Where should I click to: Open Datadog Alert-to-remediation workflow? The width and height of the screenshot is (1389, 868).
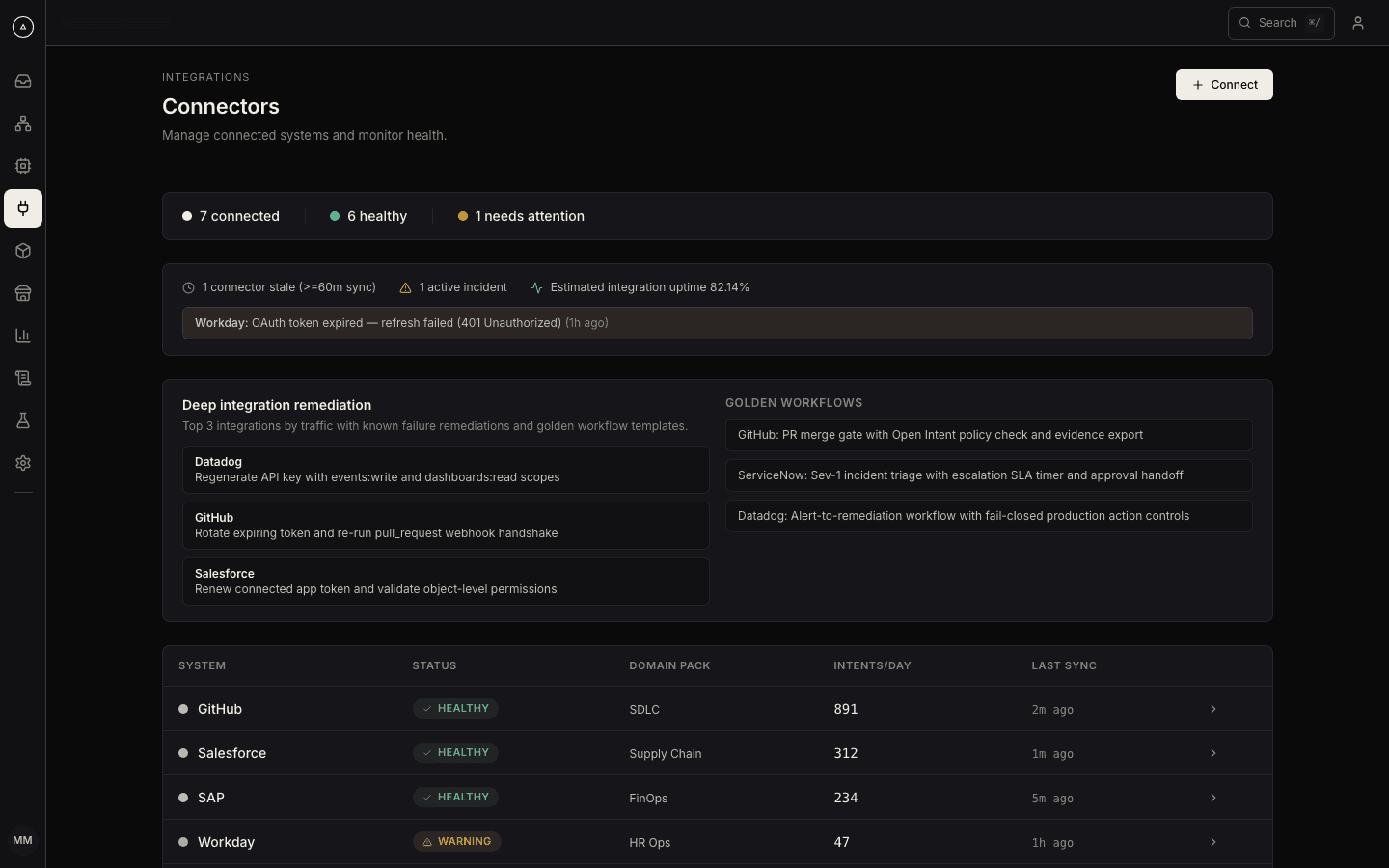989,516
